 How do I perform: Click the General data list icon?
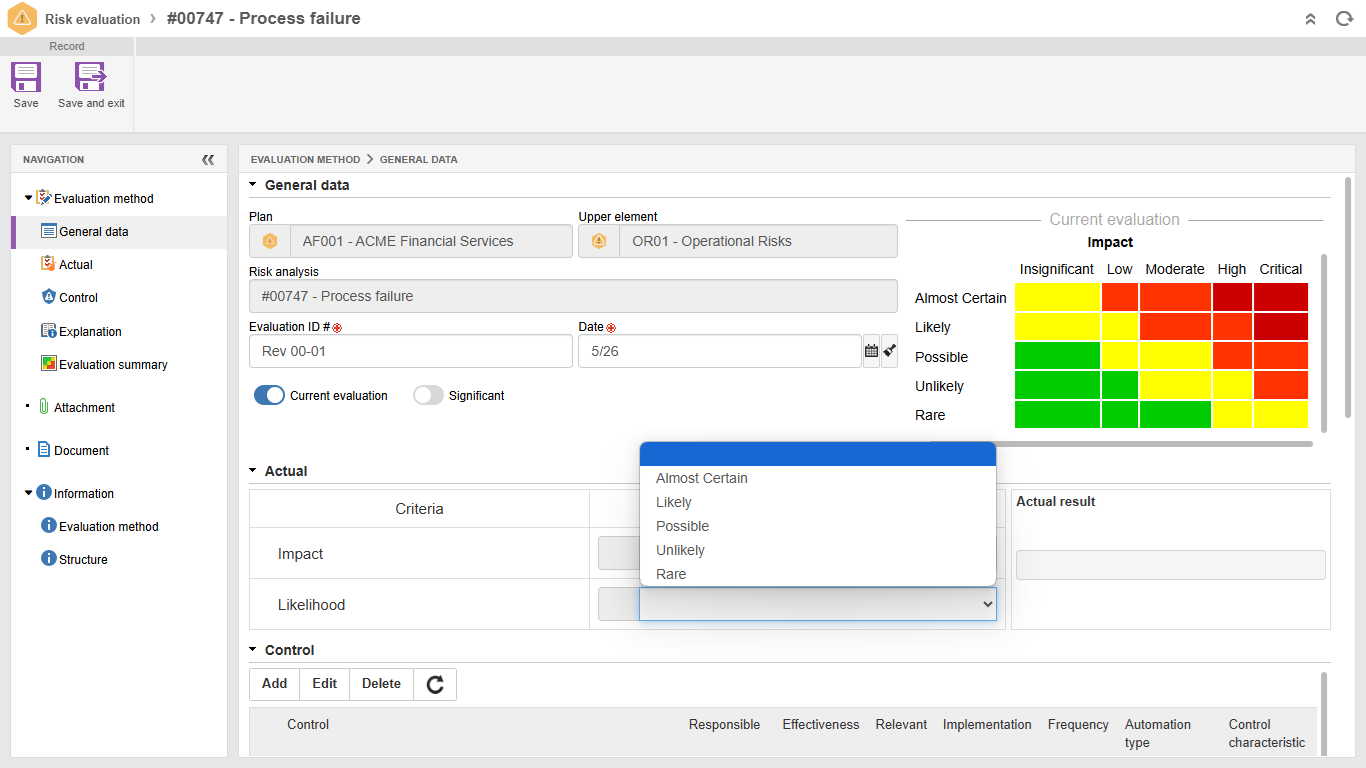click(x=49, y=231)
